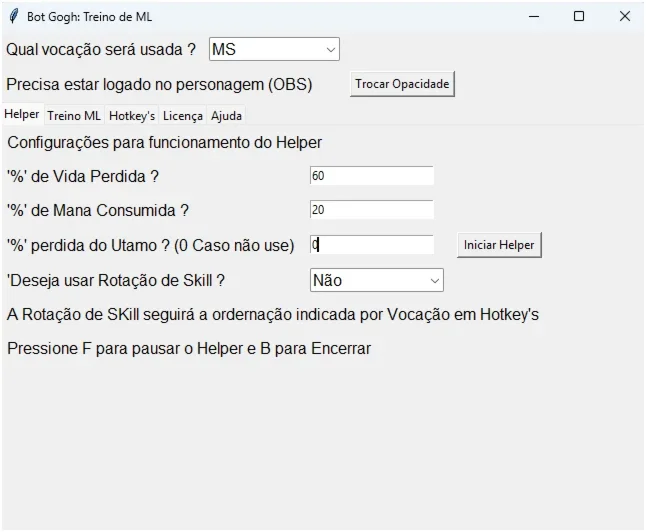646x532 pixels.
Task: Expand the vocação combo box arrow
Action: click(x=330, y=50)
